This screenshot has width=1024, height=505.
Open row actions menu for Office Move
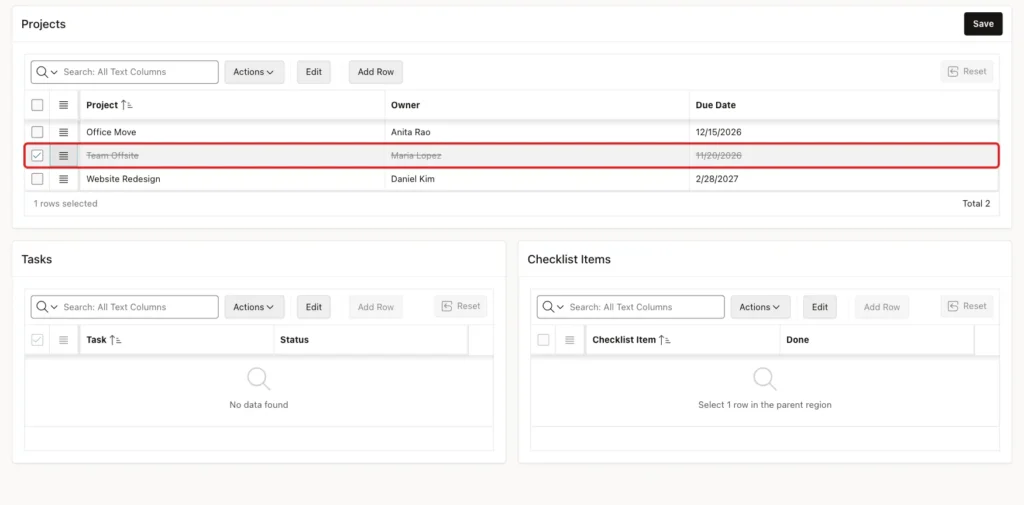click(x=63, y=132)
